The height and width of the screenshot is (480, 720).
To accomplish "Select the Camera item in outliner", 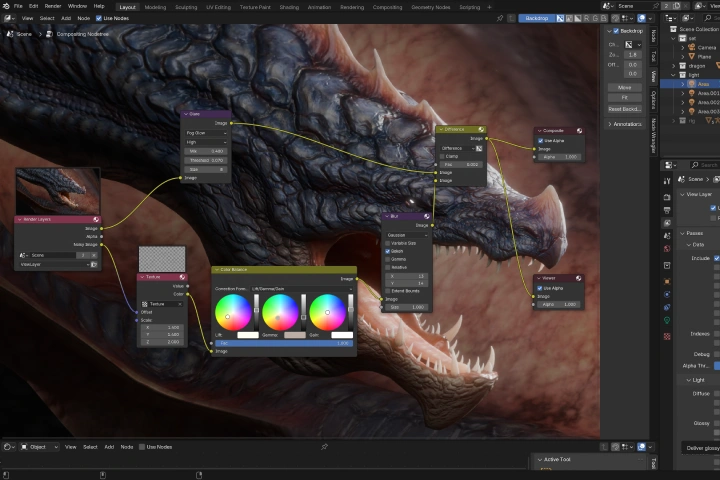I will point(706,47).
